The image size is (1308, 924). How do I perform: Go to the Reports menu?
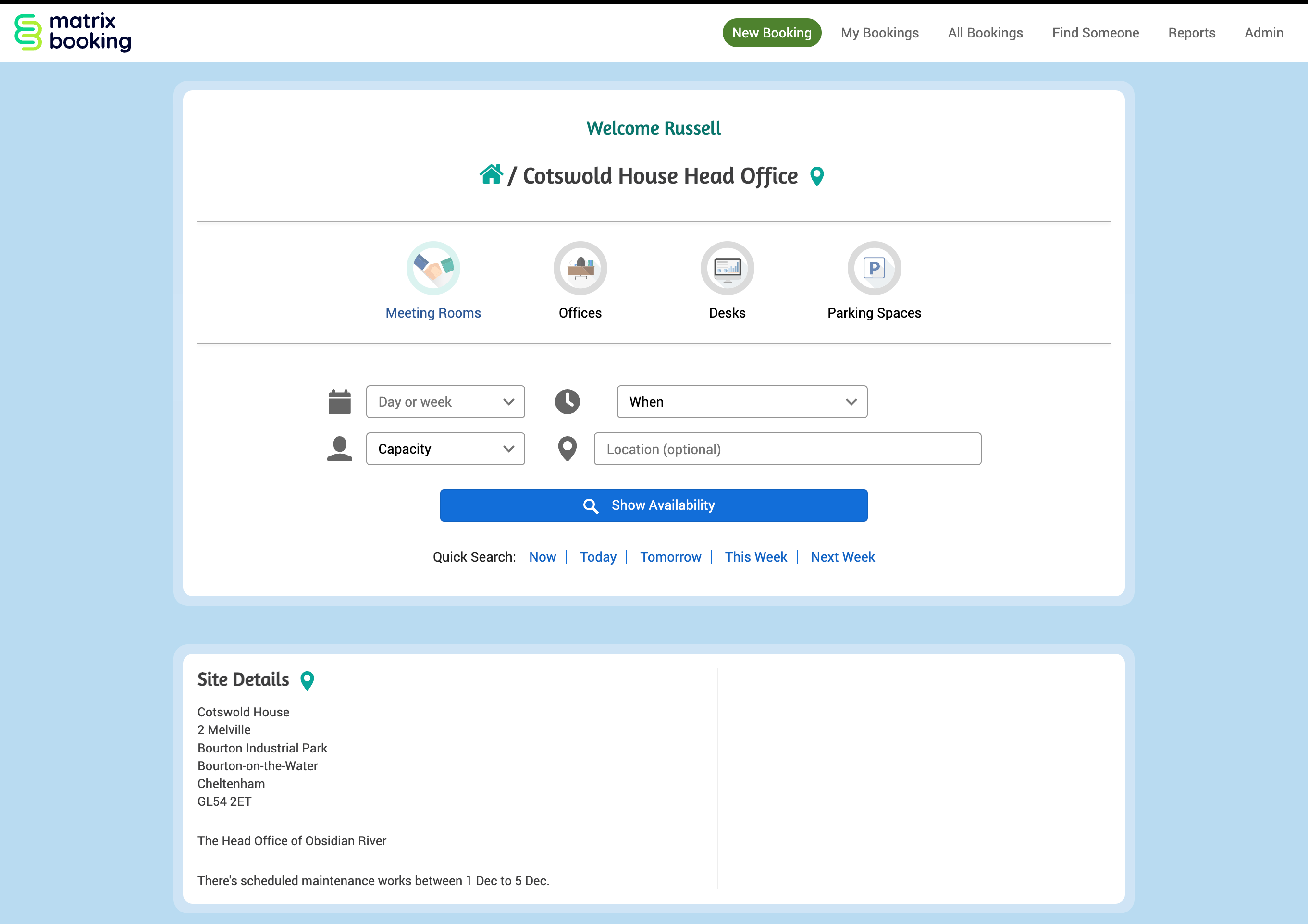point(1191,33)
